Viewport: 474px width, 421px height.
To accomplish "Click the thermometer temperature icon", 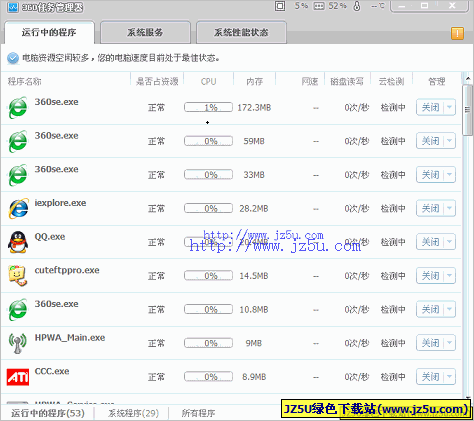I will click(x=357, y=6).
